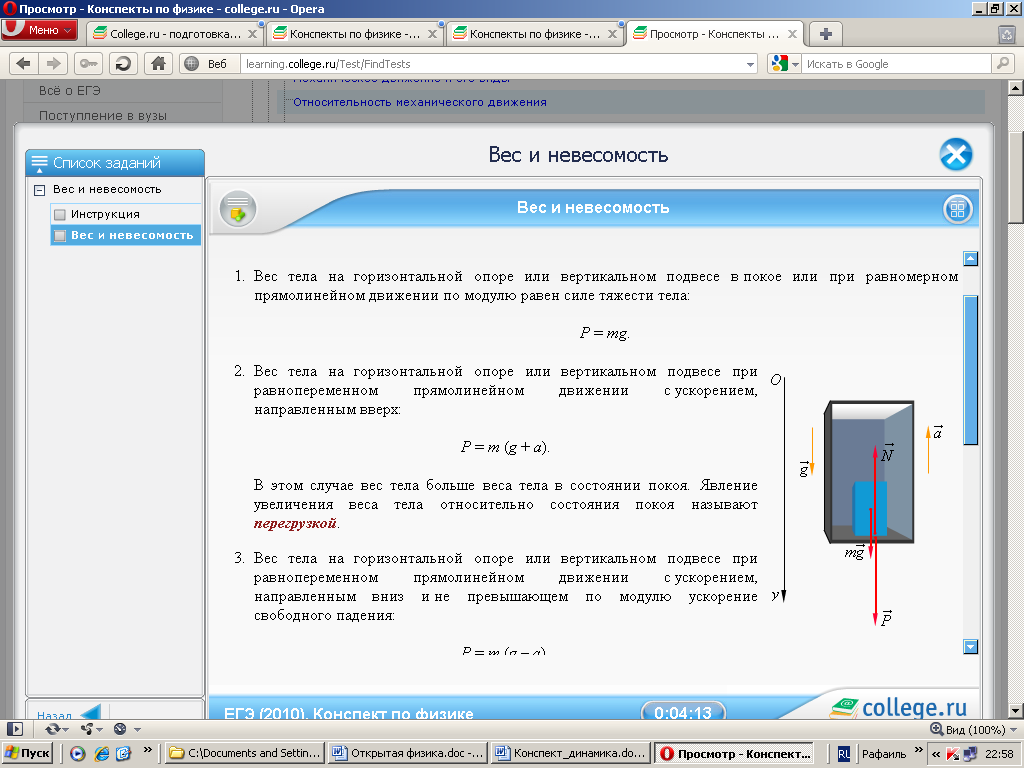The width and height of the screenshot is (1024, 768).
Task: Switch to Открытая физика.doc taskbar window
Action: coord(407,753)
